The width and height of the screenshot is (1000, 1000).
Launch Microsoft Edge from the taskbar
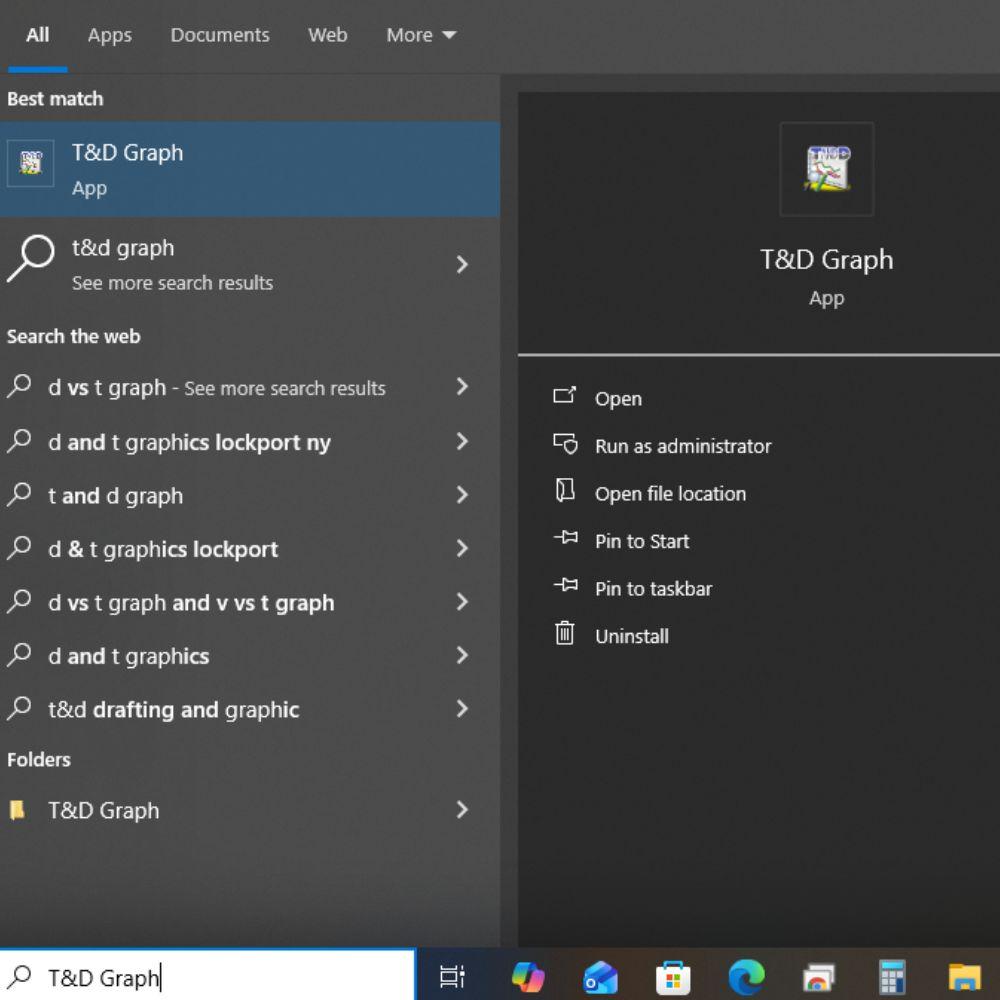tap(746, 976)
